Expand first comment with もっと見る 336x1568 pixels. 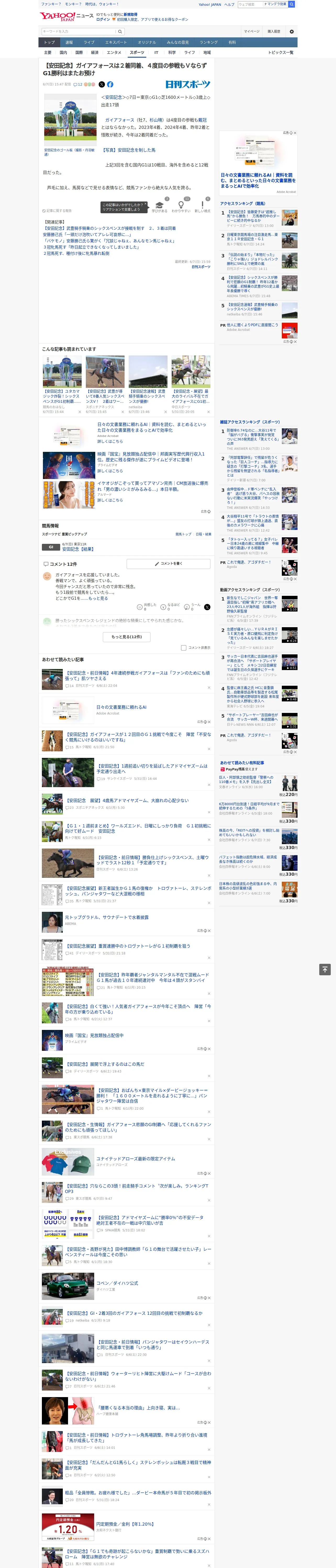(x=98, y=598)
